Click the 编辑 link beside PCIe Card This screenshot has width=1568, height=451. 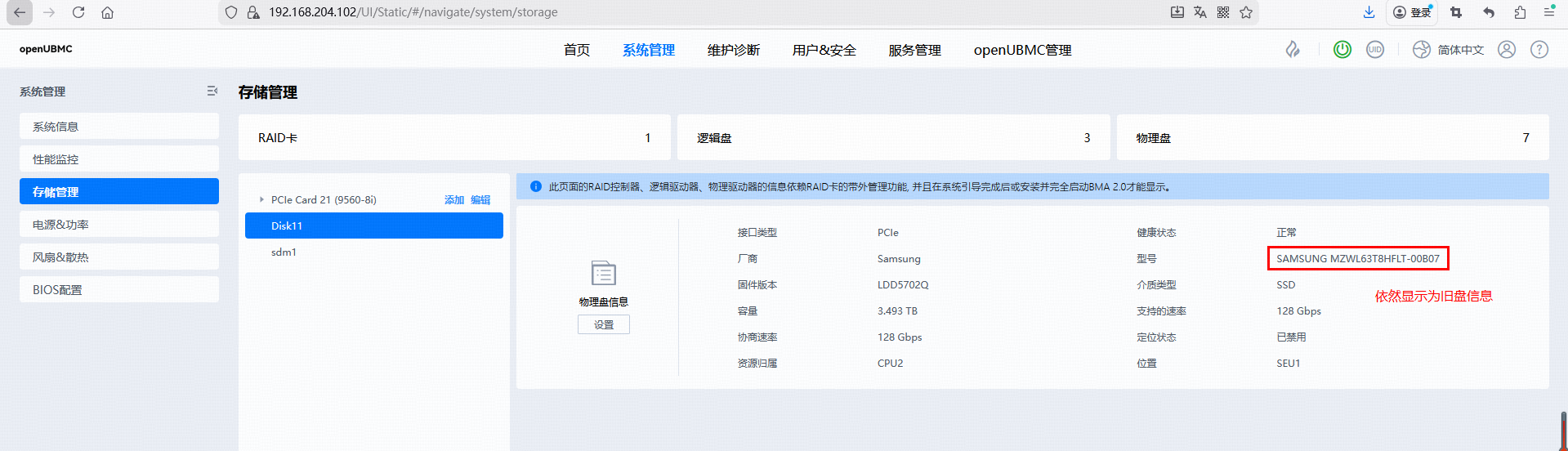point(480,200)
